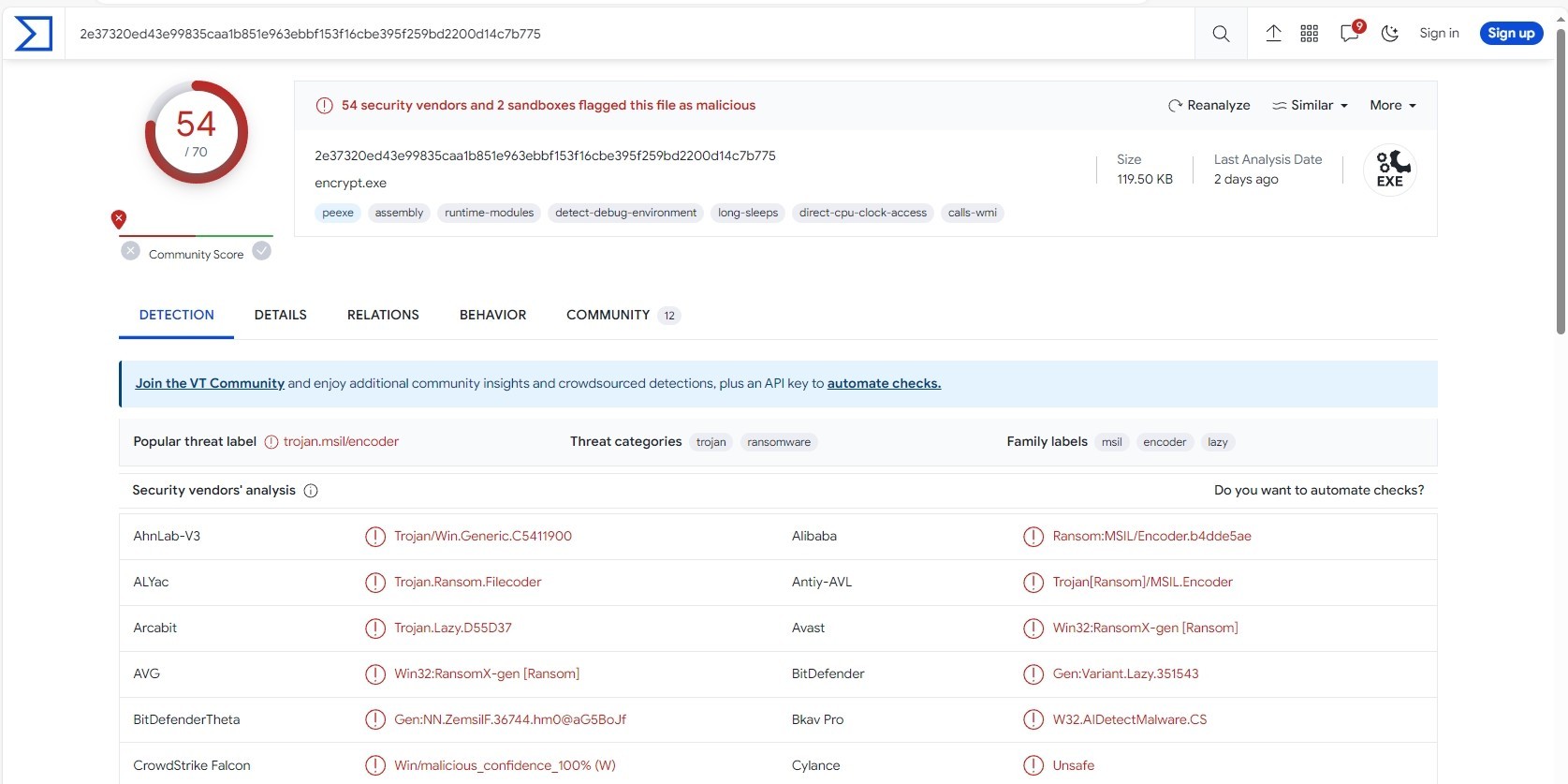Select the runtime-modules tag
This screenshot has height=784, width=1568.
[x=490, y=213]
